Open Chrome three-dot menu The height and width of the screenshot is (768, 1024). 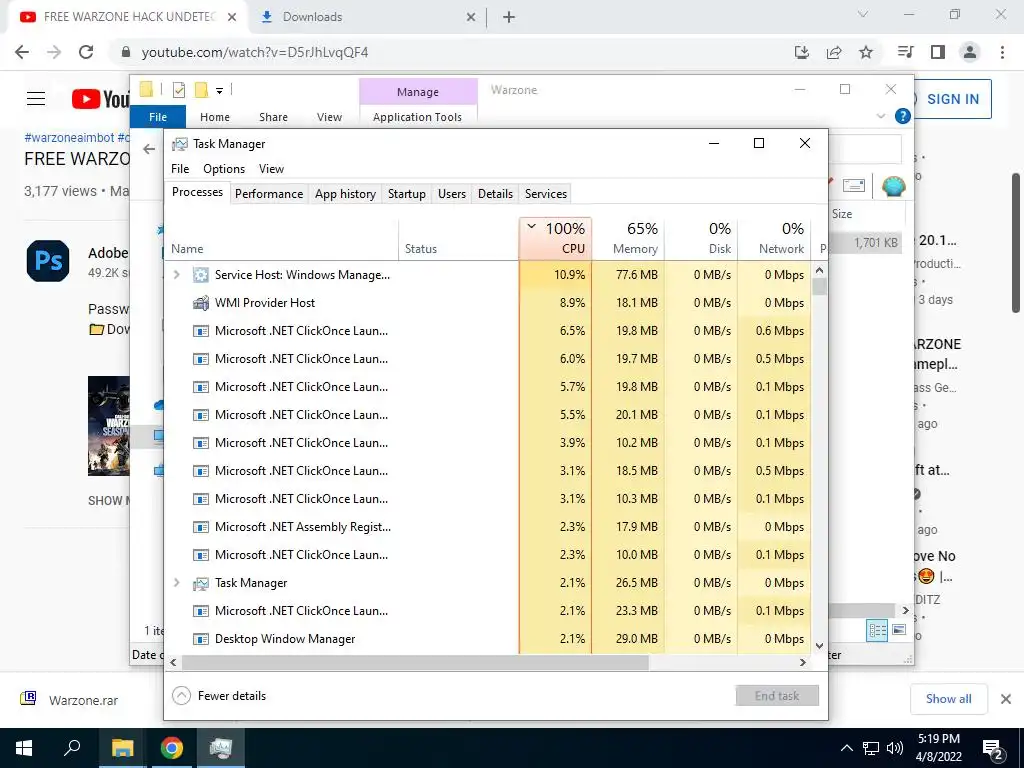[1002, 52]
